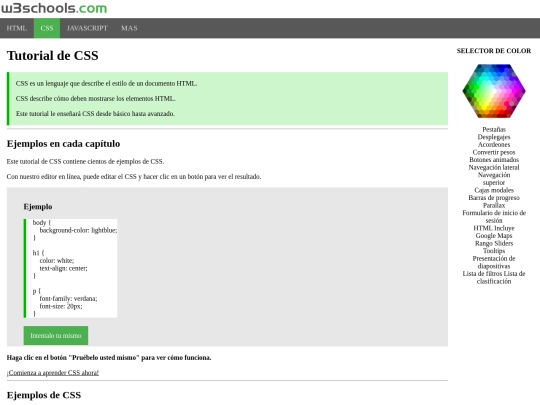Open the Google Maps sidebar link
540x405 pixels.
(x=494, y=236)
